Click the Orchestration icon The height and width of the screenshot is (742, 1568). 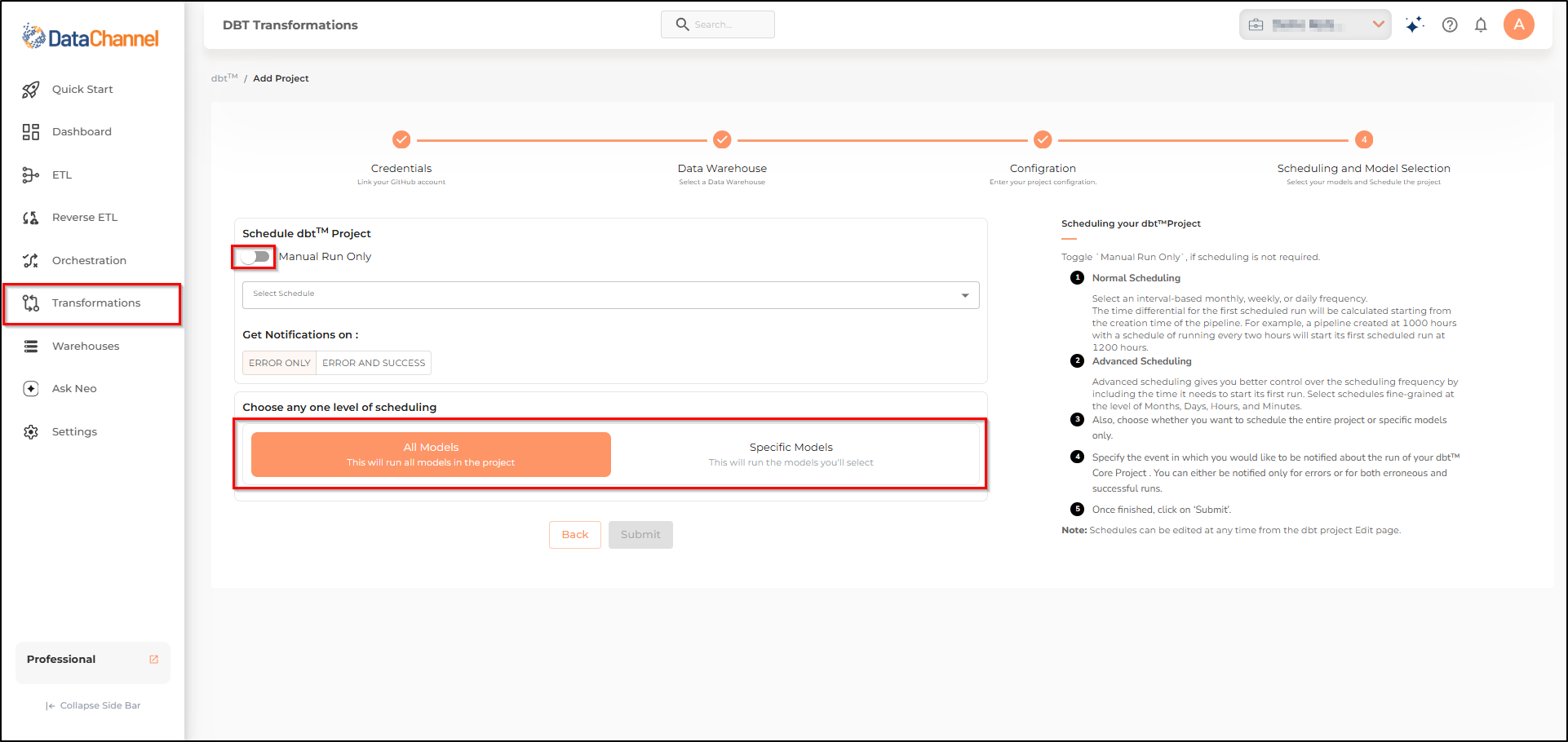[x=31, y=261]
